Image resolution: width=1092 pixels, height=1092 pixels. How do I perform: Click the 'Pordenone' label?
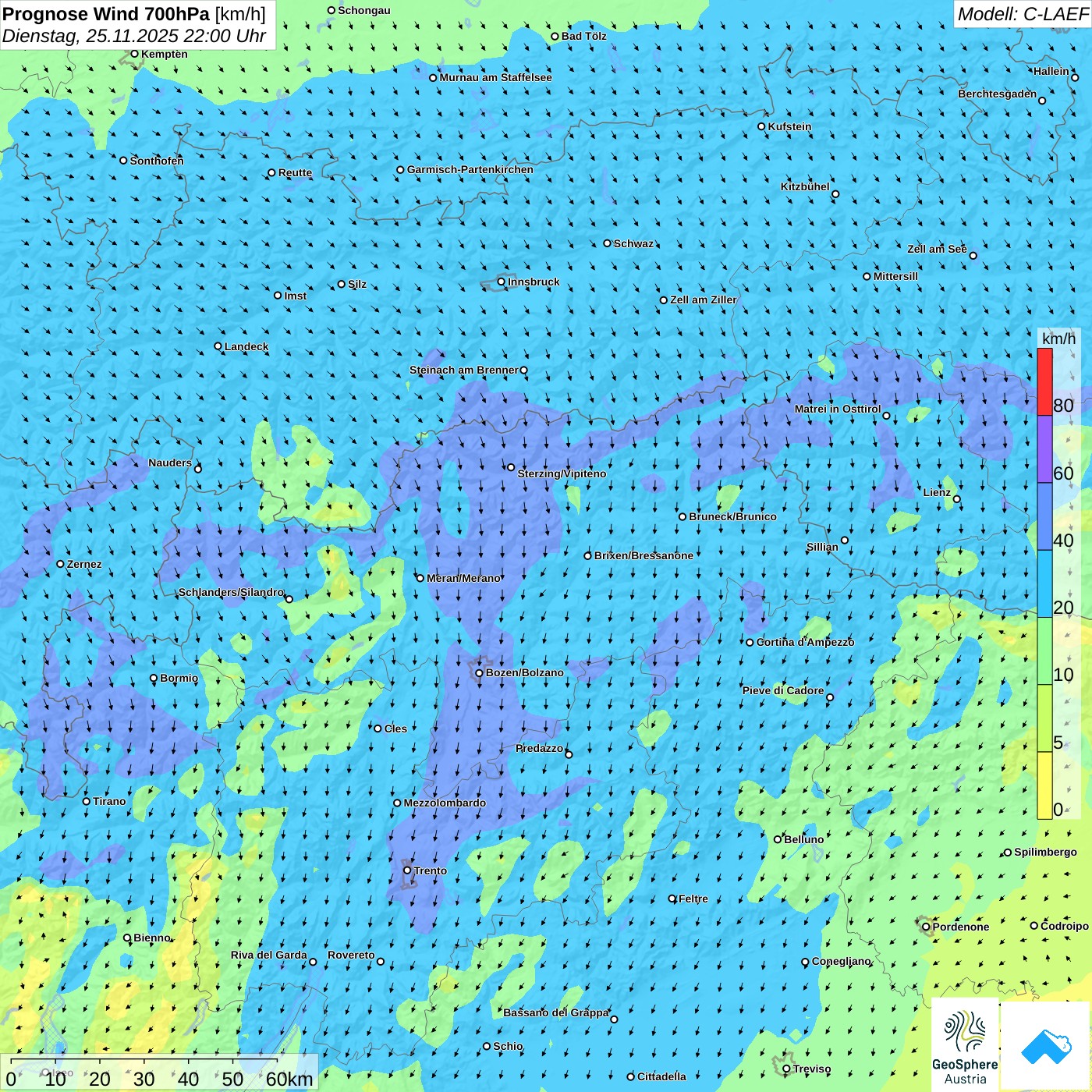[961, 927]
